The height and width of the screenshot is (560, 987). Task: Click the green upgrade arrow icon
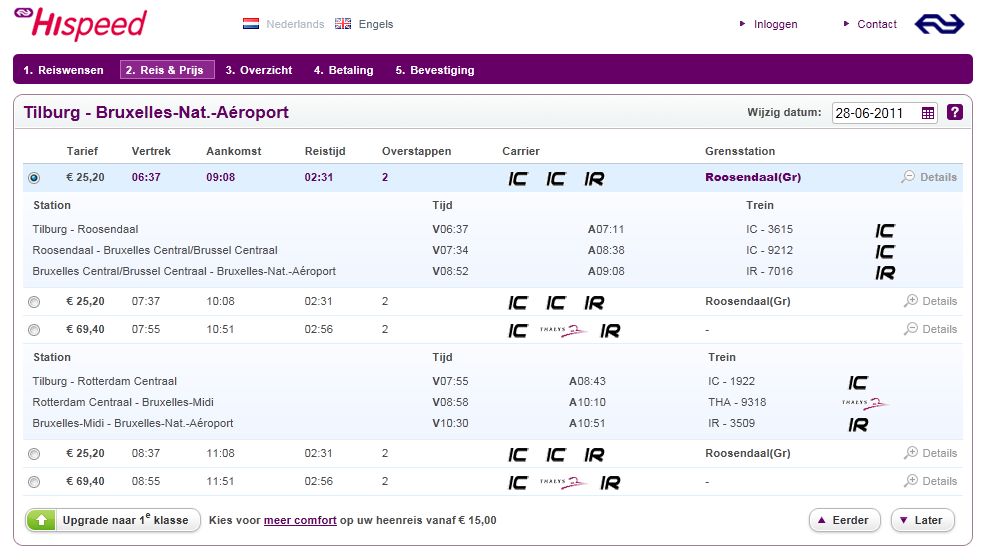[41, 520]
